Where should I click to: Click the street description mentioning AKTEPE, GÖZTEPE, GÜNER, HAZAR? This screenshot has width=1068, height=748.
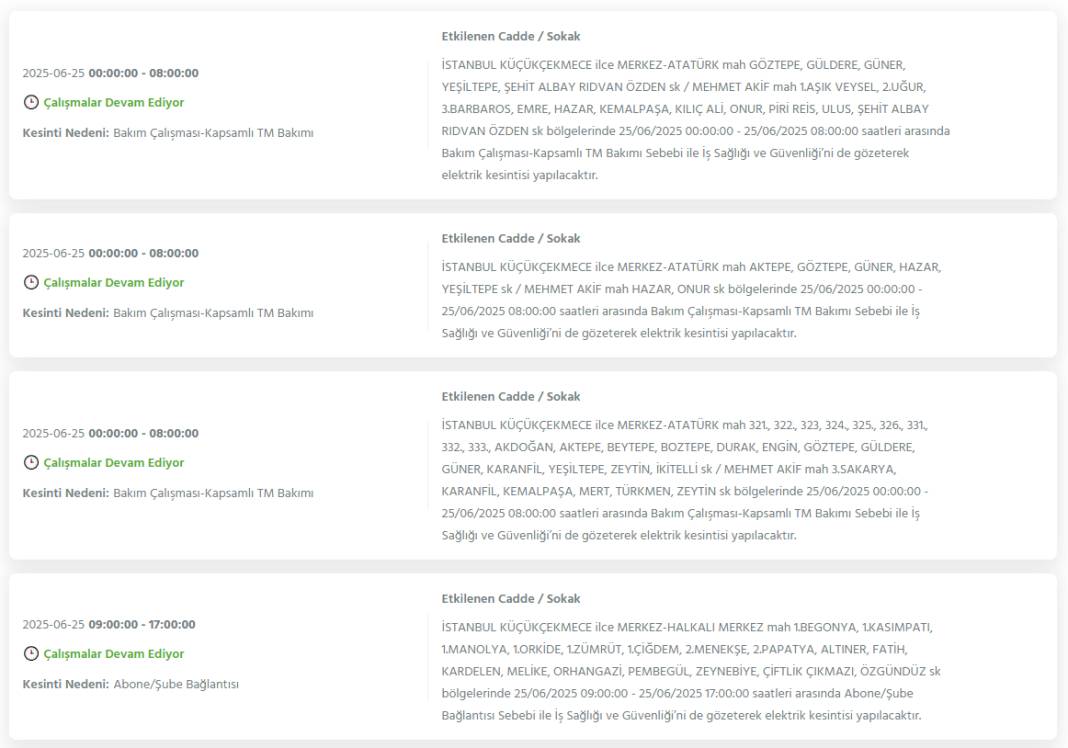[691, 300]
